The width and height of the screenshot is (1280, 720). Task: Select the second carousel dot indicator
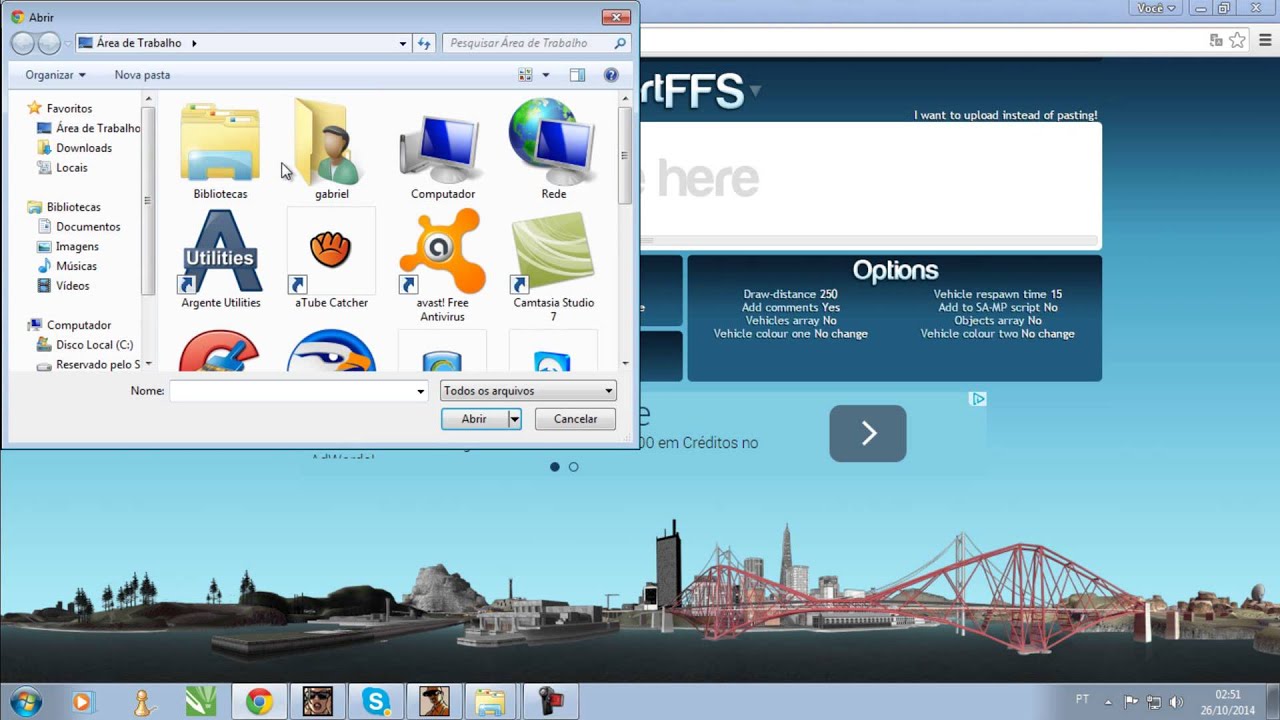pos(573,467)
